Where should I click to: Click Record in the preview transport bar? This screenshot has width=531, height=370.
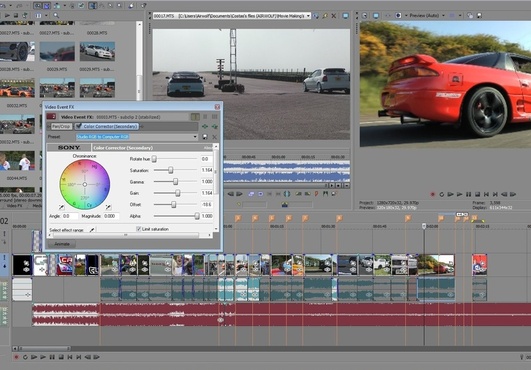[432, 194]
